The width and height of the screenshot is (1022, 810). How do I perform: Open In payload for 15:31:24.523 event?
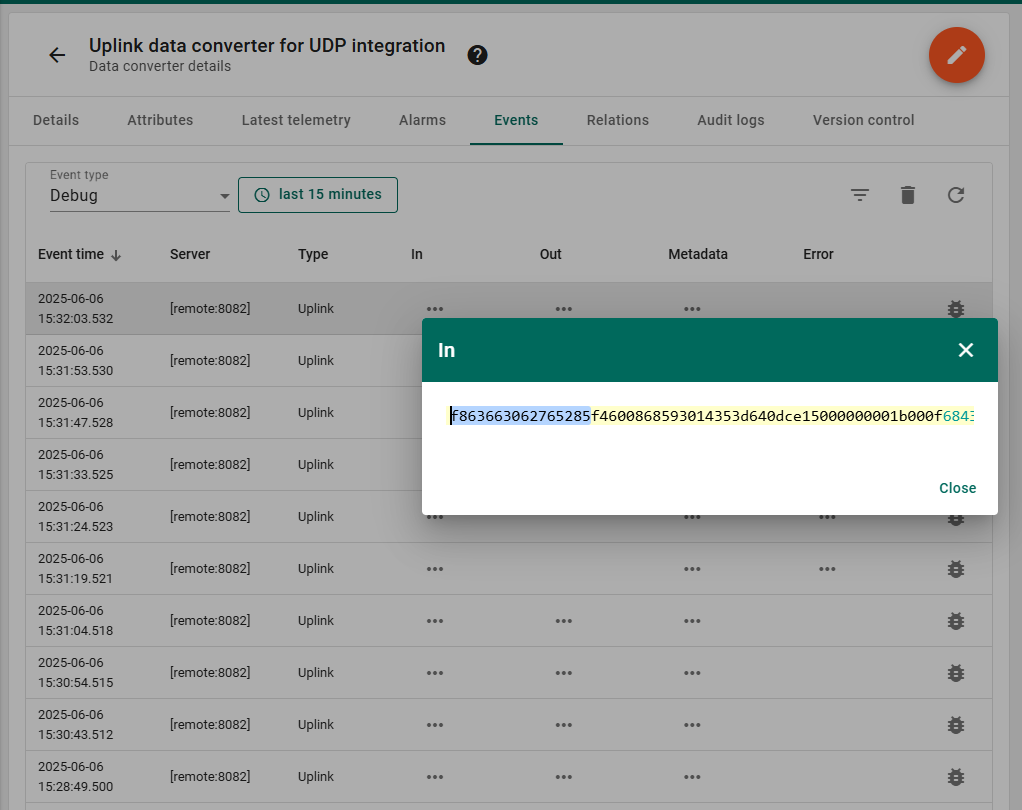[x=435, y=517]
